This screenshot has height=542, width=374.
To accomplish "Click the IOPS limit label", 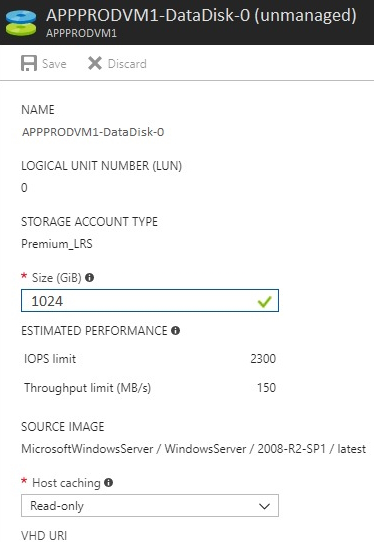I will [x=50, y=359].
